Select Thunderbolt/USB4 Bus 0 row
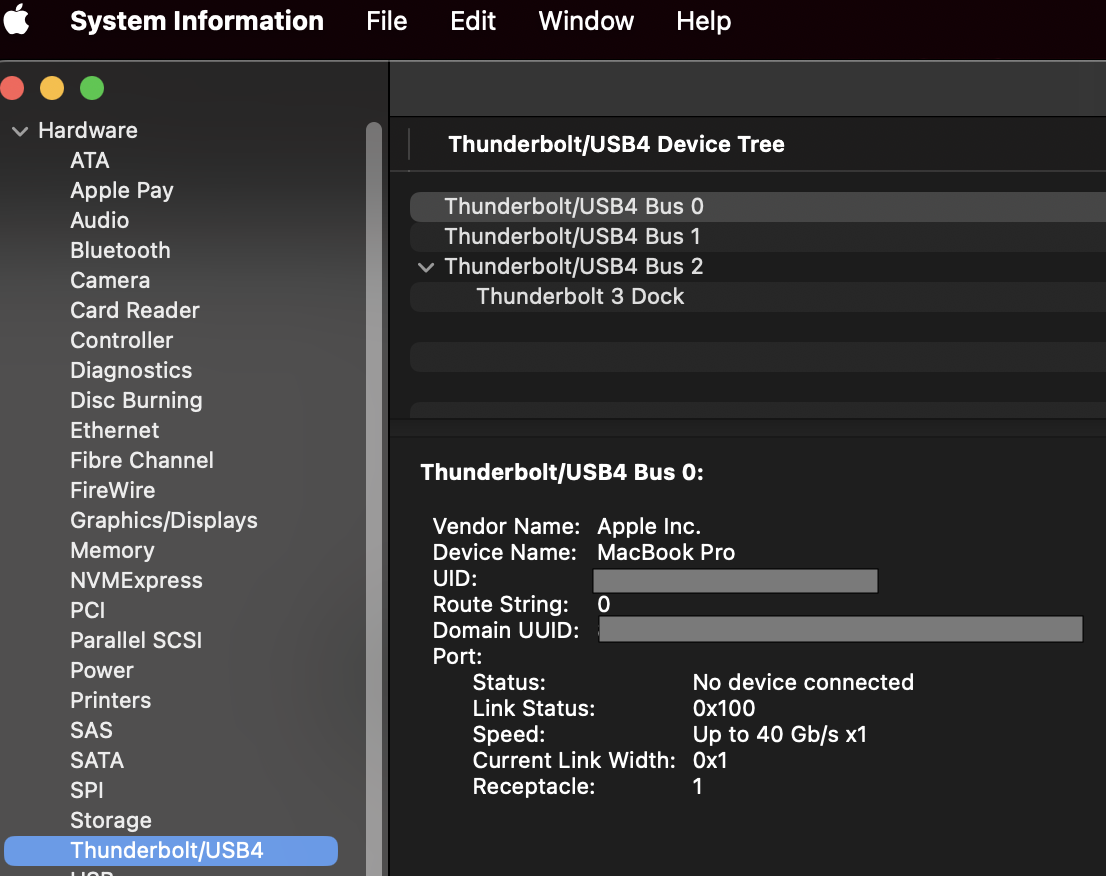 758,207
